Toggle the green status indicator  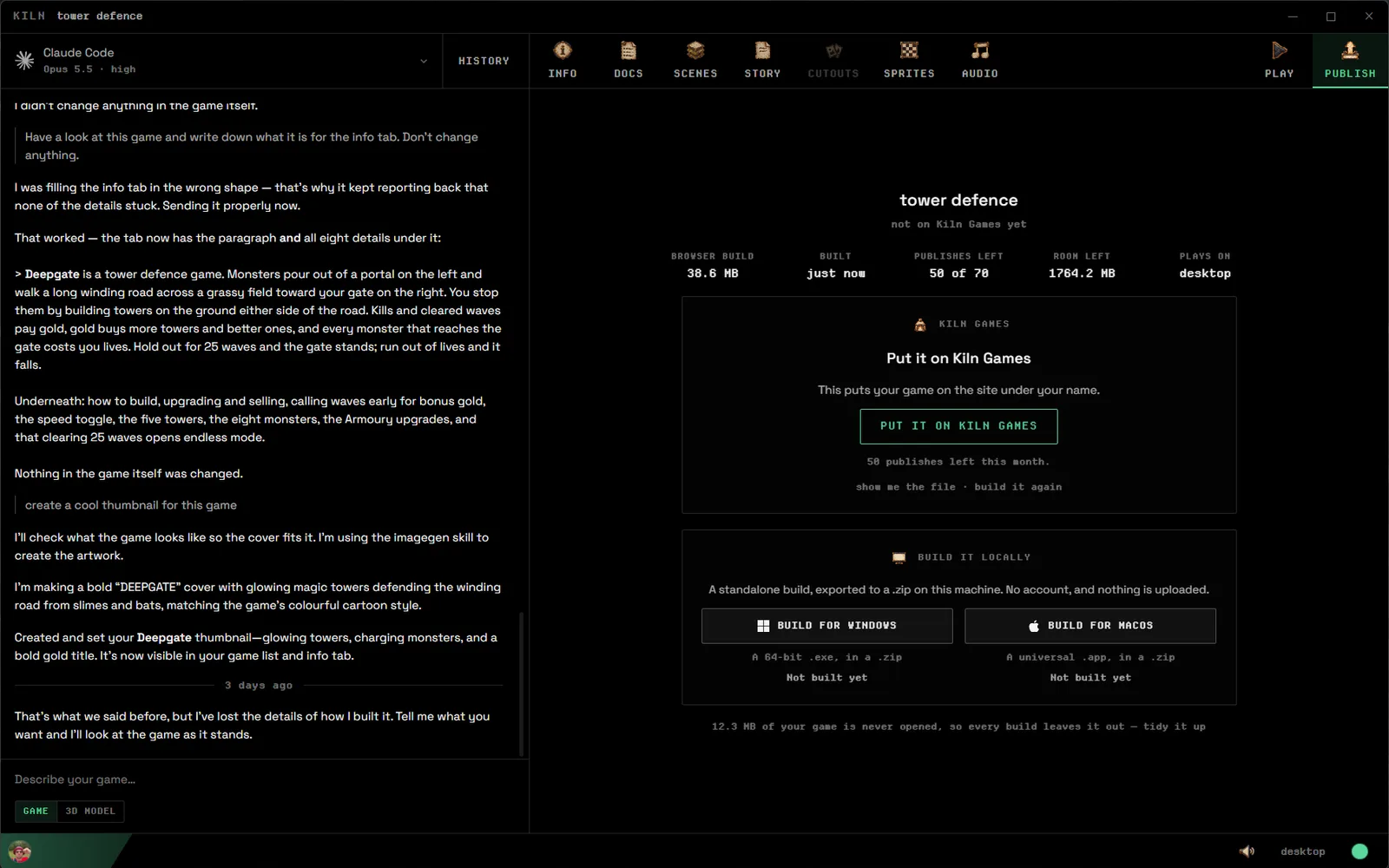1359,851
